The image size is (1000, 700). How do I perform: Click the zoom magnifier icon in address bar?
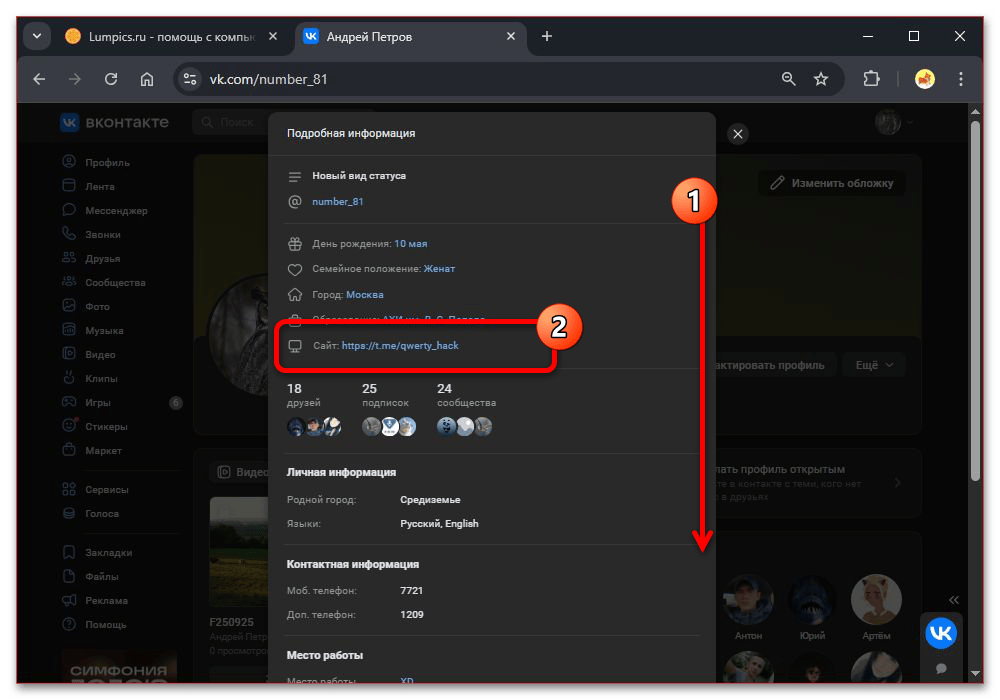[789, 79]
